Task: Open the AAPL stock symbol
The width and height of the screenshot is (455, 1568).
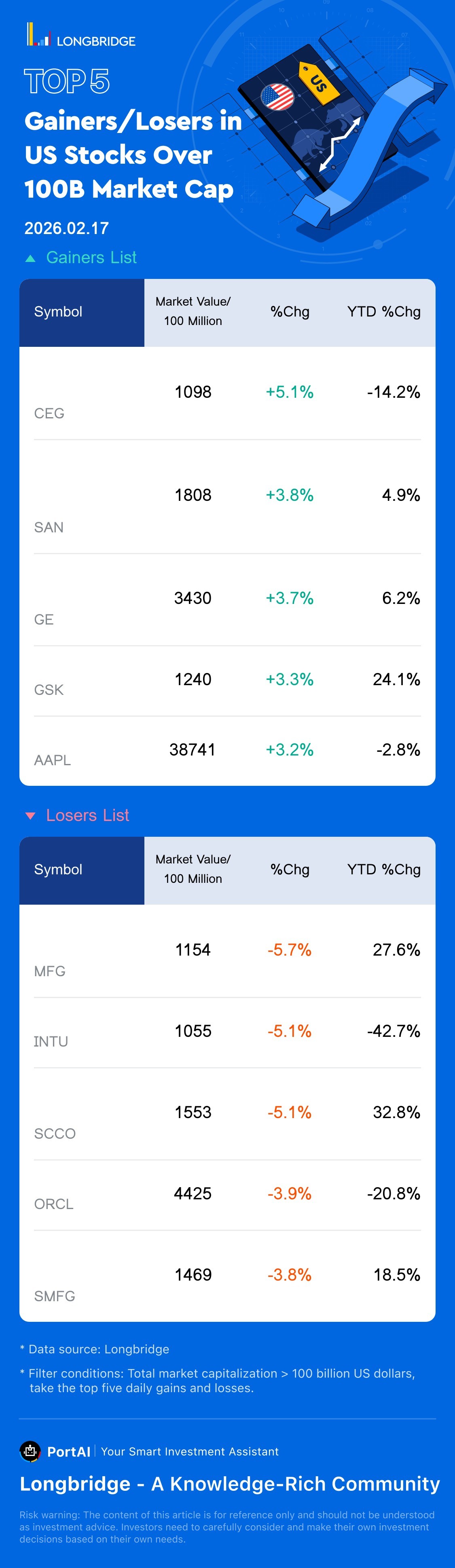Action: [53, 760]
